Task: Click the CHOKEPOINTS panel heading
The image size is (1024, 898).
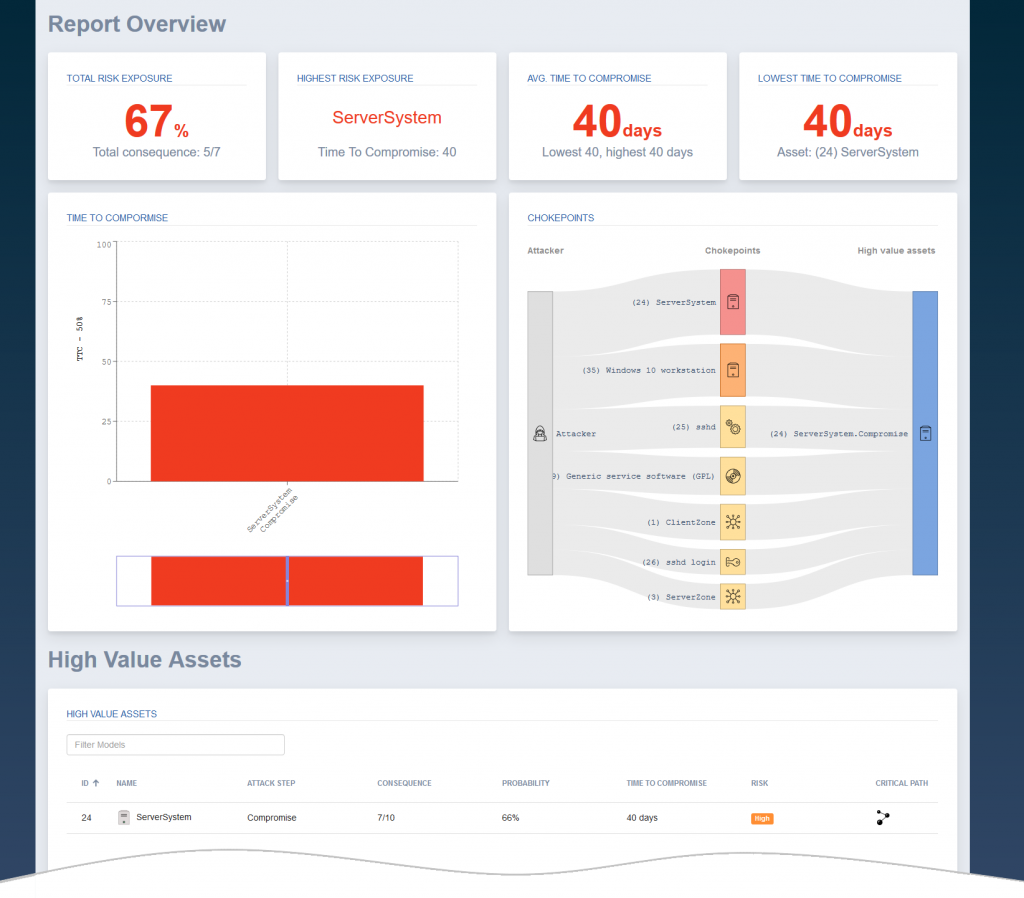Action: coord(561,217)
